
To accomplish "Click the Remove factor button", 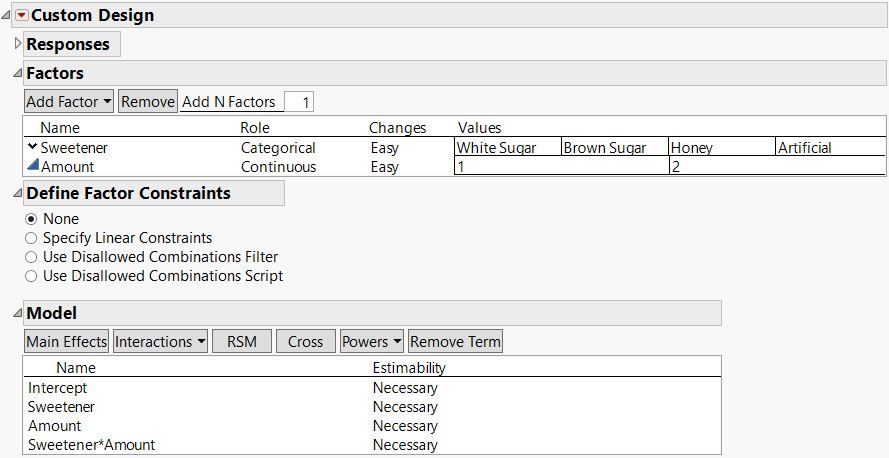I will coord(148,102).
